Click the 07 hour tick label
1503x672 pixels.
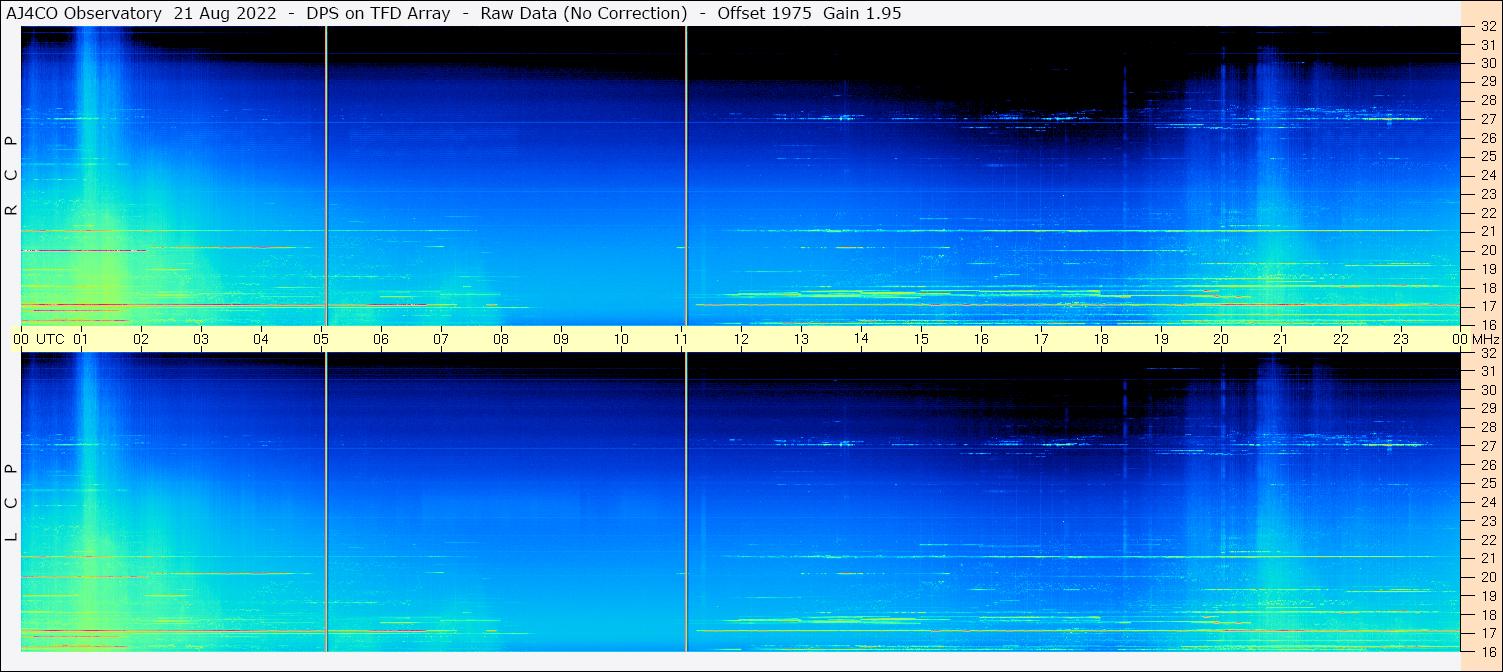(441, 339)
